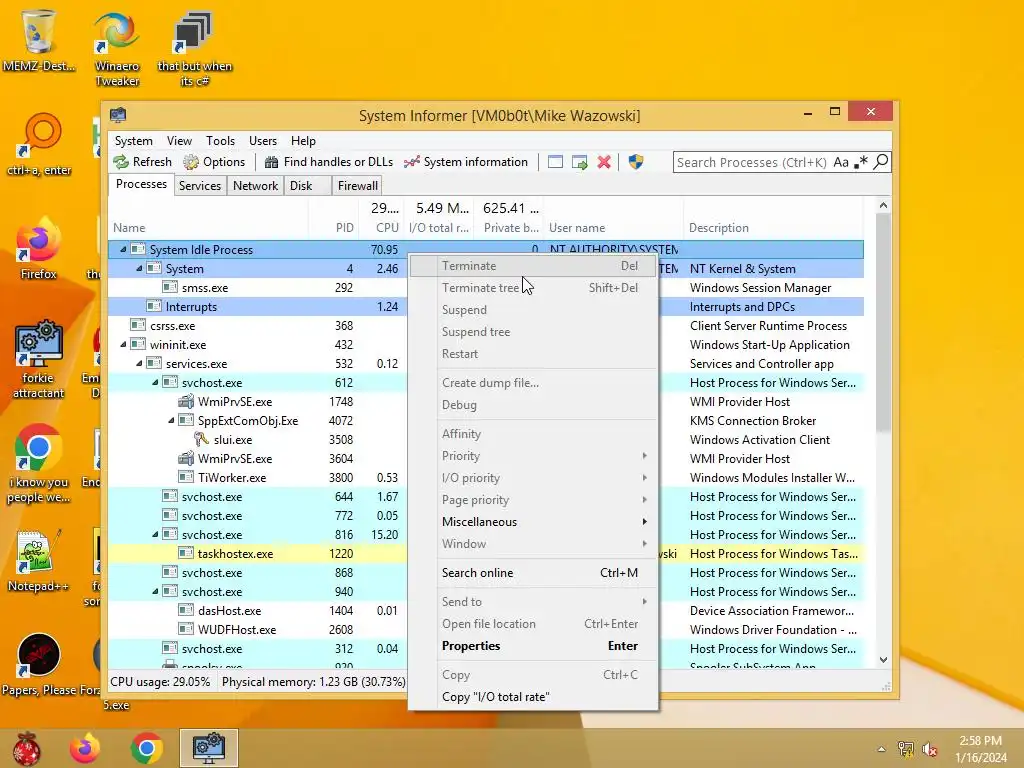Focus the Search Processes input field
The width and height of the screenshot is (1024, 768).
click(752, 162)
